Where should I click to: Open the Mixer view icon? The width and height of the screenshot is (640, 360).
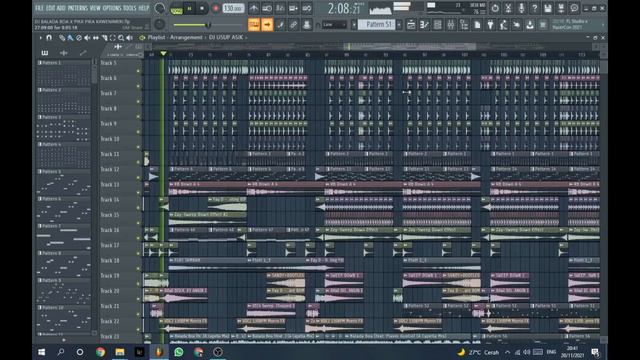[451, 25]
